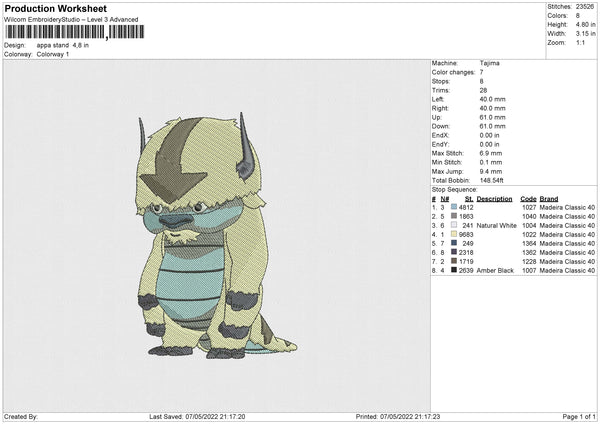This screenshot has height=424, width=600.
Task: Click stitch count 4812 in stop row 1
Action: (x=466, y=208)
